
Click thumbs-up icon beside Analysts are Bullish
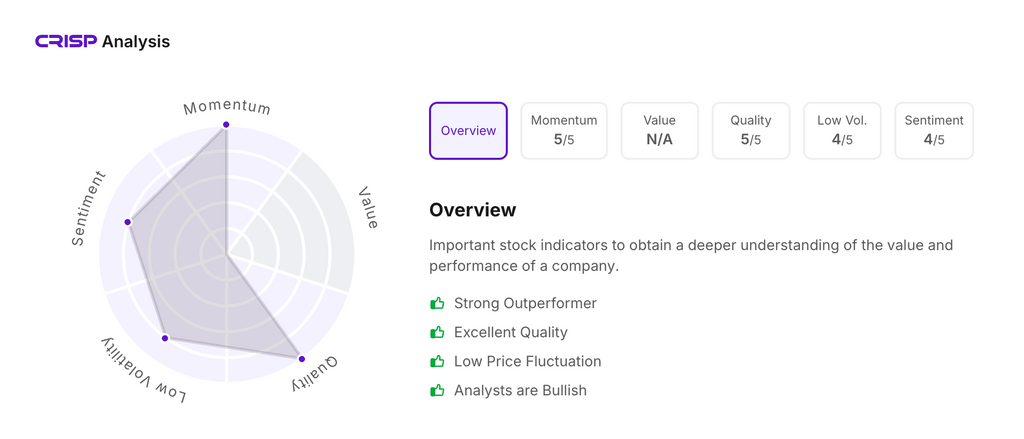[x=437, y=390]
